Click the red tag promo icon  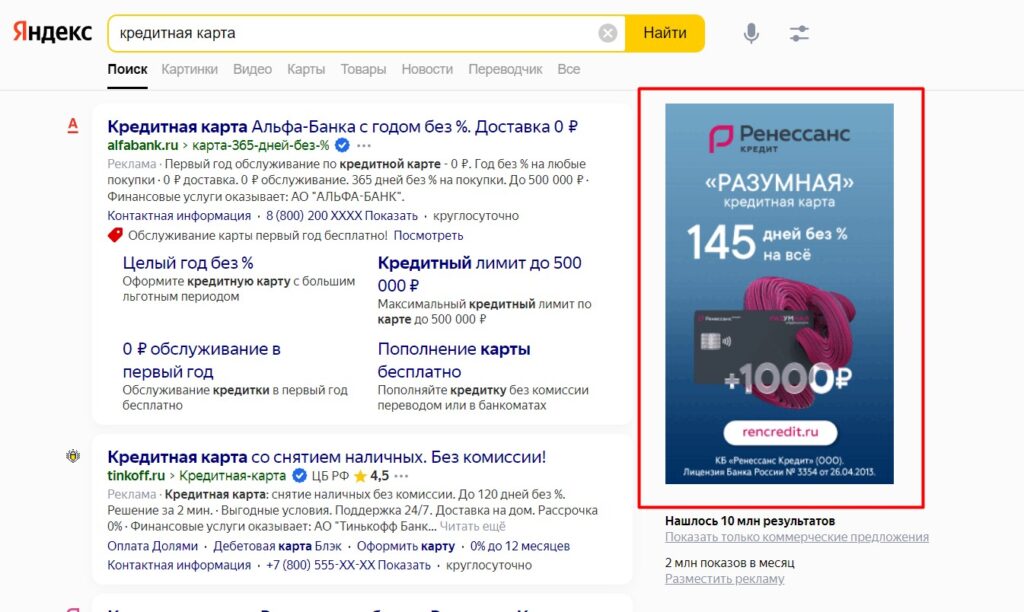coord(114,235)
